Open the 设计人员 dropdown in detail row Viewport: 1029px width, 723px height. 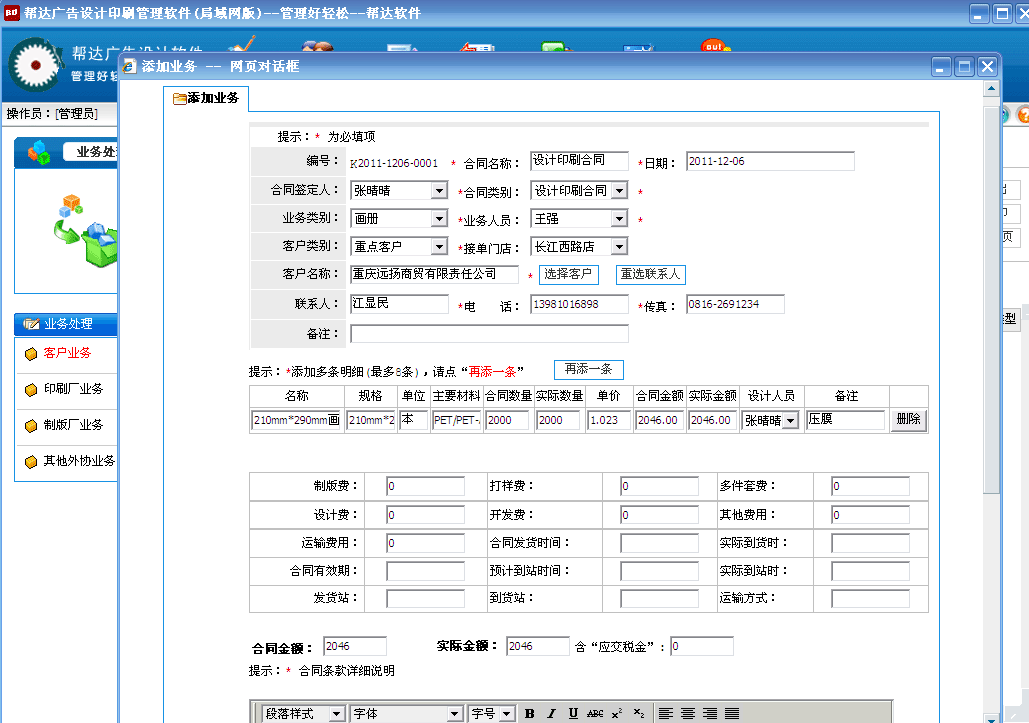pos(770,421)
